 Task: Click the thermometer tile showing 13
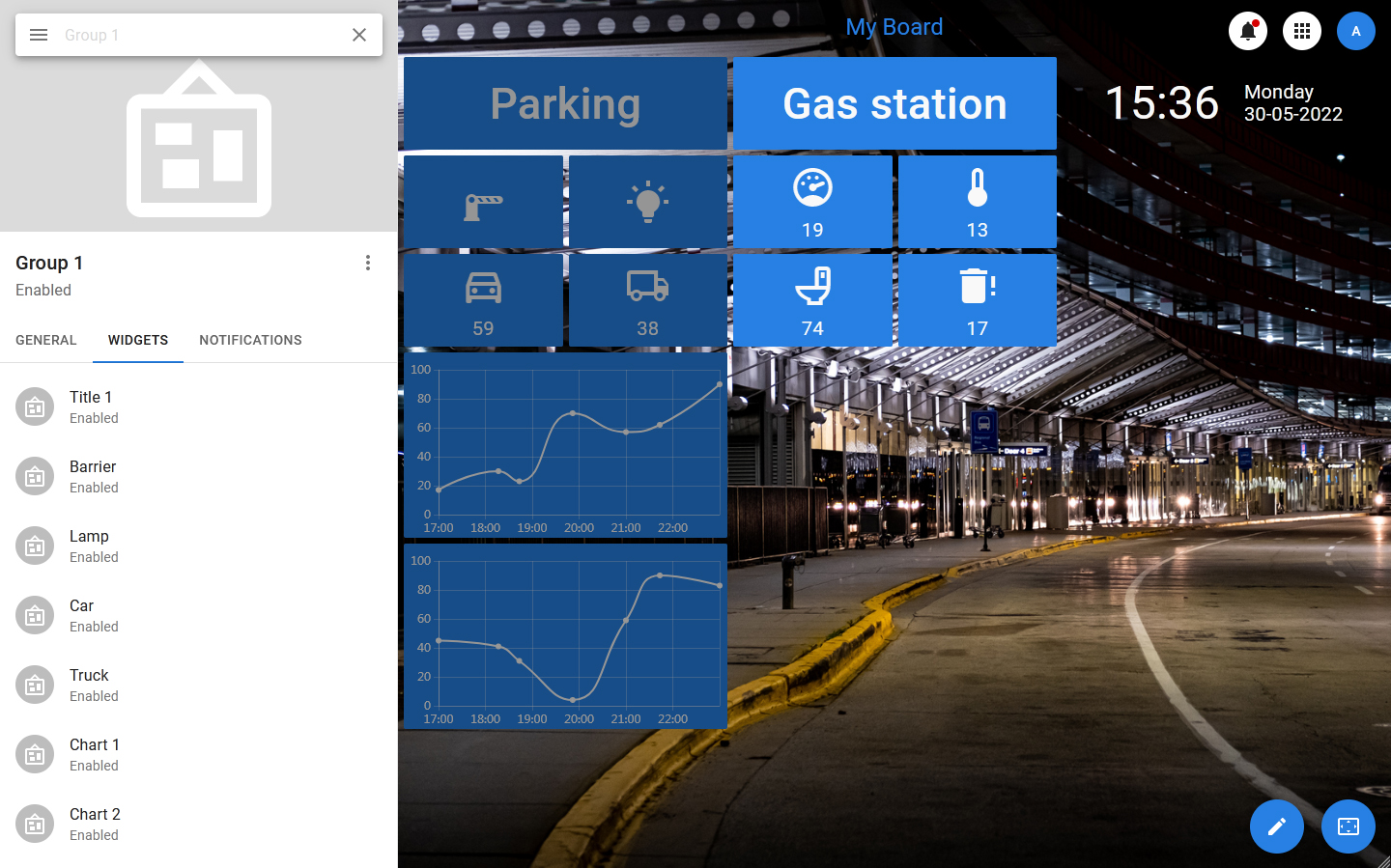(x=977, y=202)
